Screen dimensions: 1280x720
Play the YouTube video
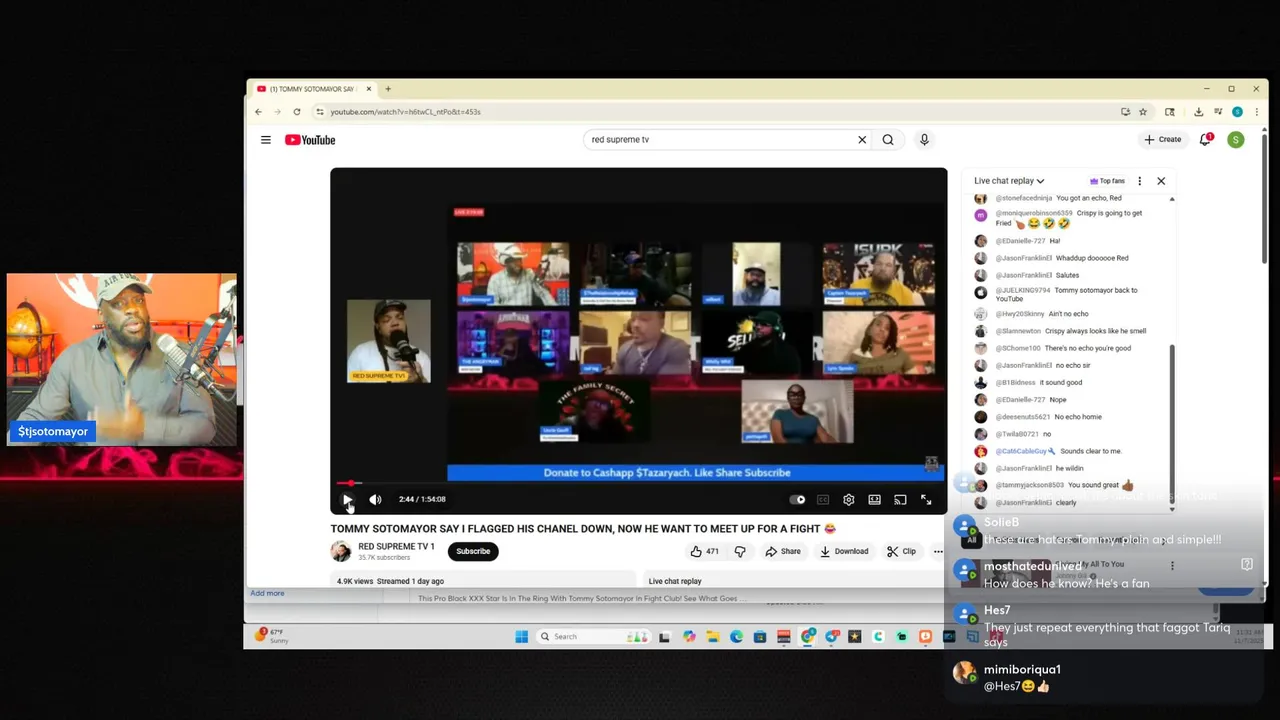pos(347,499)
